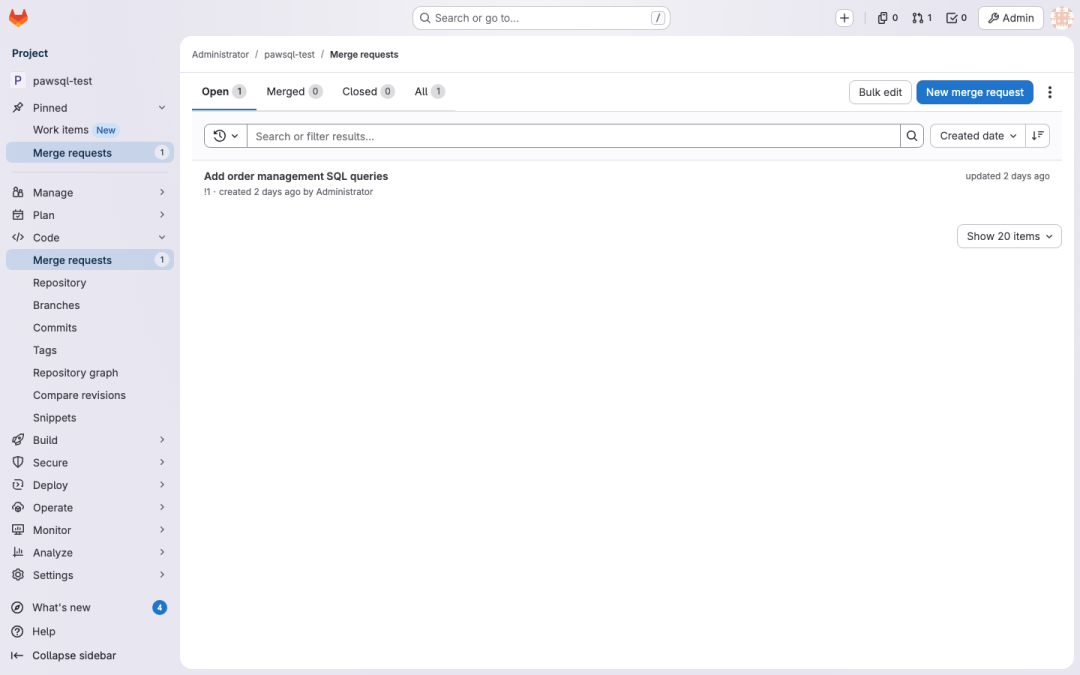Expand the Operate section
This screenshot has width=1080, height=675.
coord(90,508)
